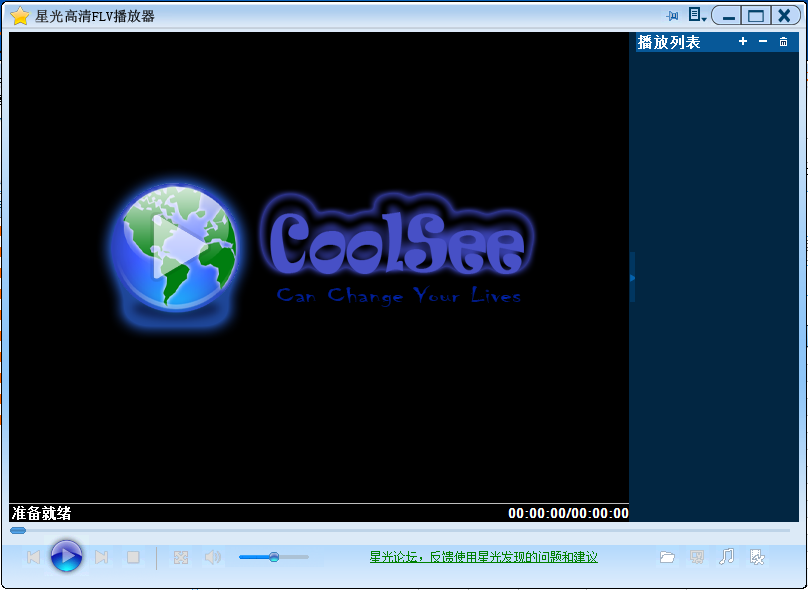Seek using the playback progress bar handle
Image resolution: width=808 pixels, height=590 pixels.
(18, 530)
